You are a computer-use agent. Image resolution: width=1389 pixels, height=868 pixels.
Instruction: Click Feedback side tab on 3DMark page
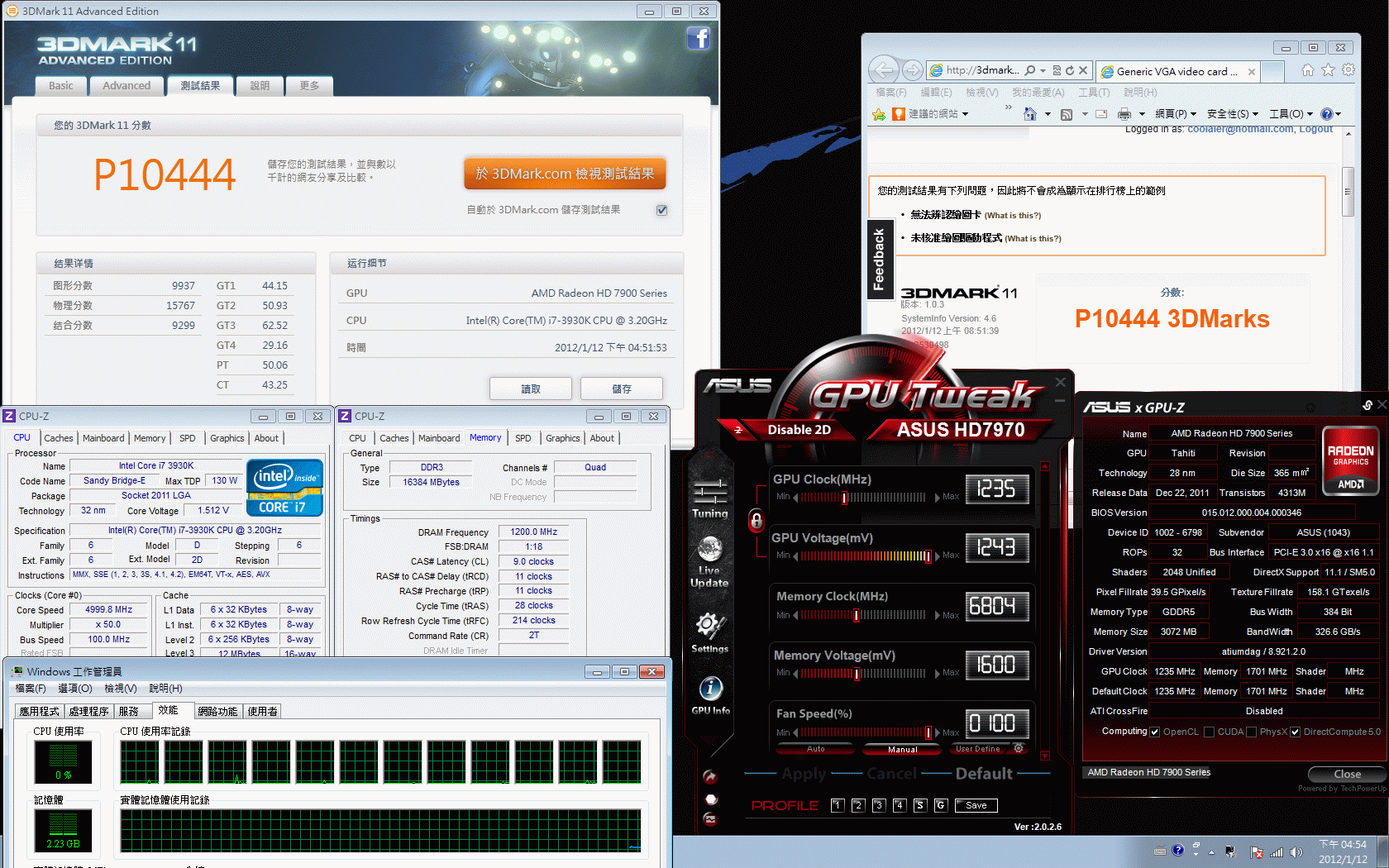pyautogui.click(x=878, y=260)
